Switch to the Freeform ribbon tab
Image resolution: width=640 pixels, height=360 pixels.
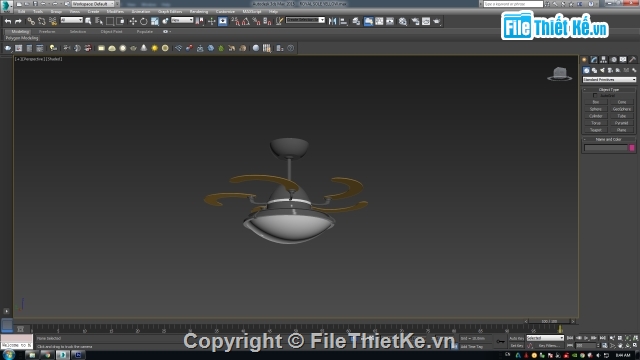pos(47,31)
